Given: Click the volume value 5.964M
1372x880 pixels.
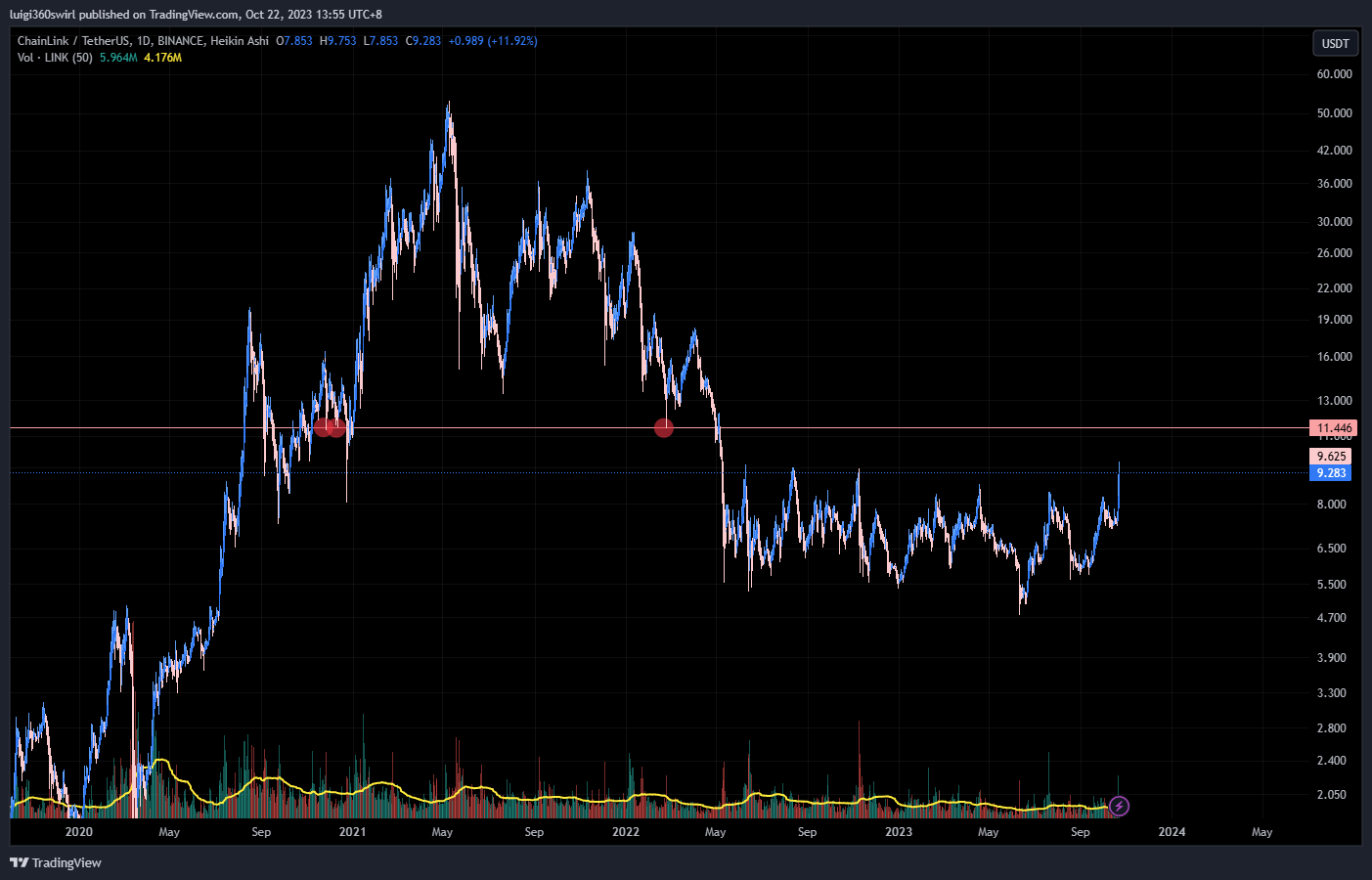Looking at the screenshot, I should (118, 58).
